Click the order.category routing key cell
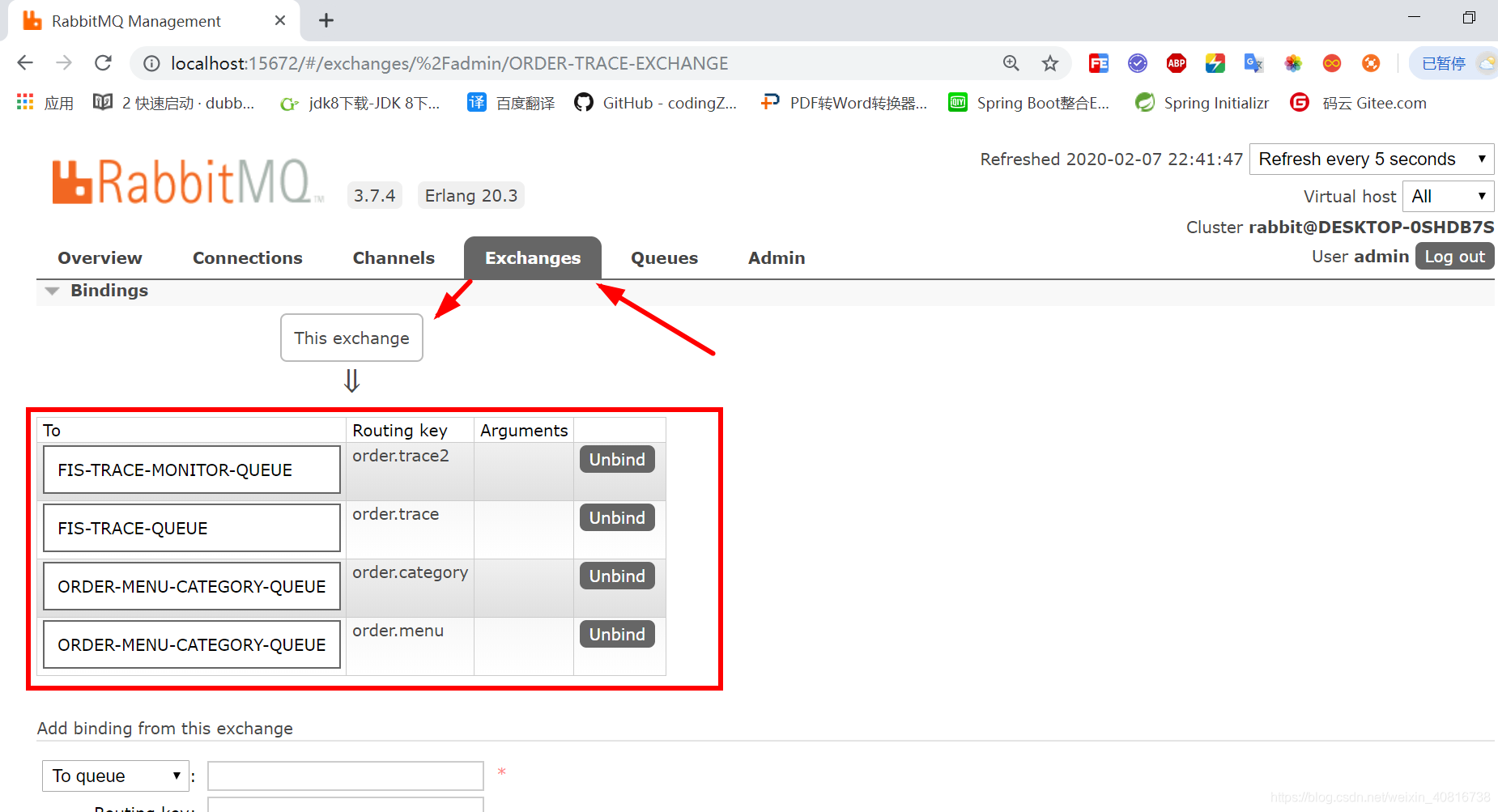The width and height of the screenshot is (1498, 812). [x=410, y=588]
